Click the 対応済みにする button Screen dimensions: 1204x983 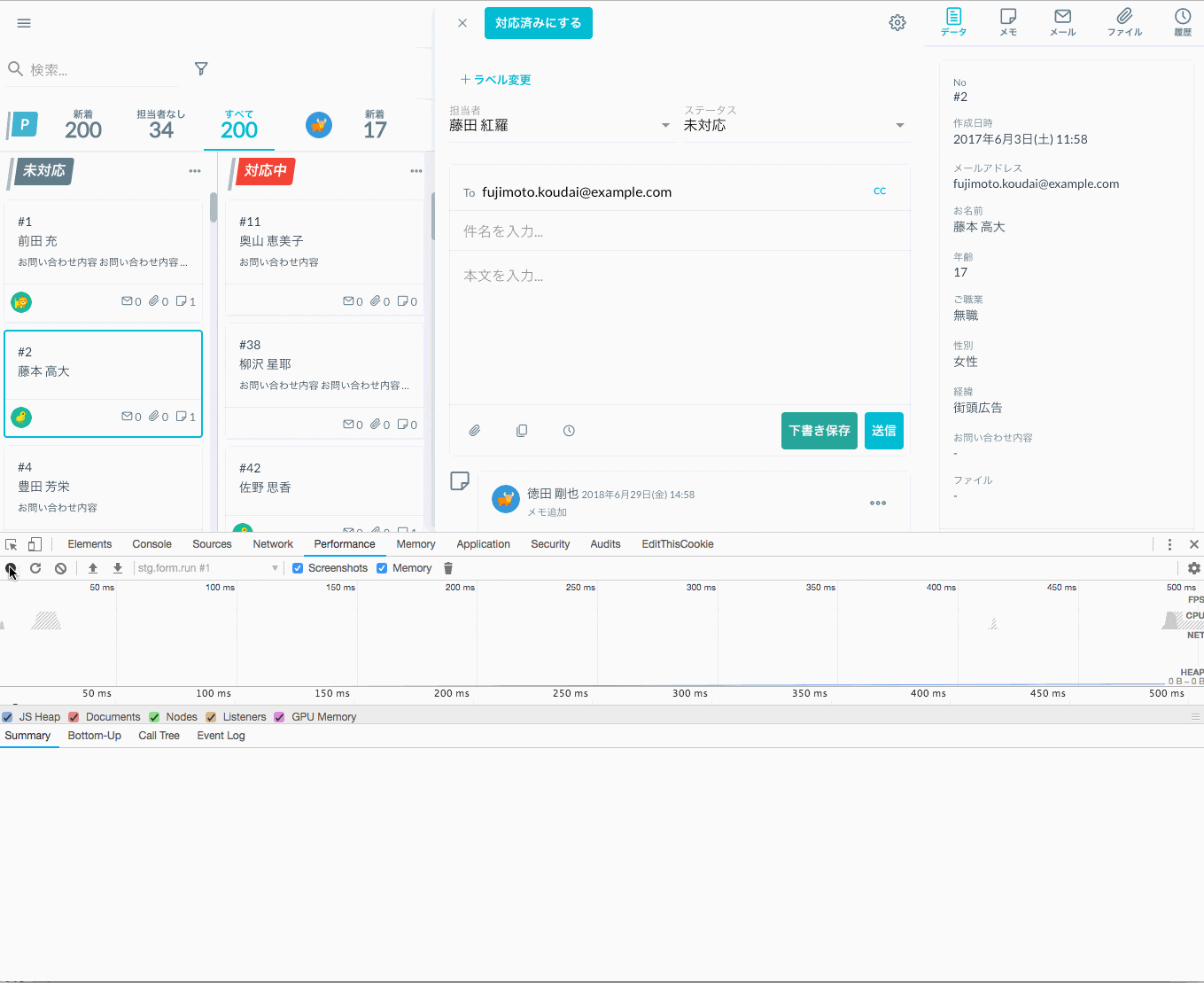click(538, 23)
